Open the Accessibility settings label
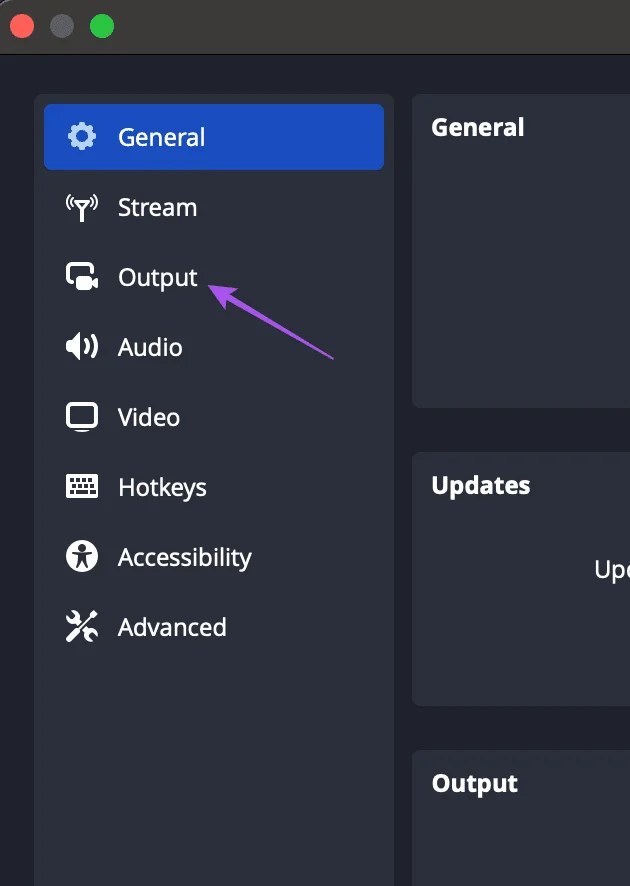Viewport: 630px width, 886px height. (185, 558)
